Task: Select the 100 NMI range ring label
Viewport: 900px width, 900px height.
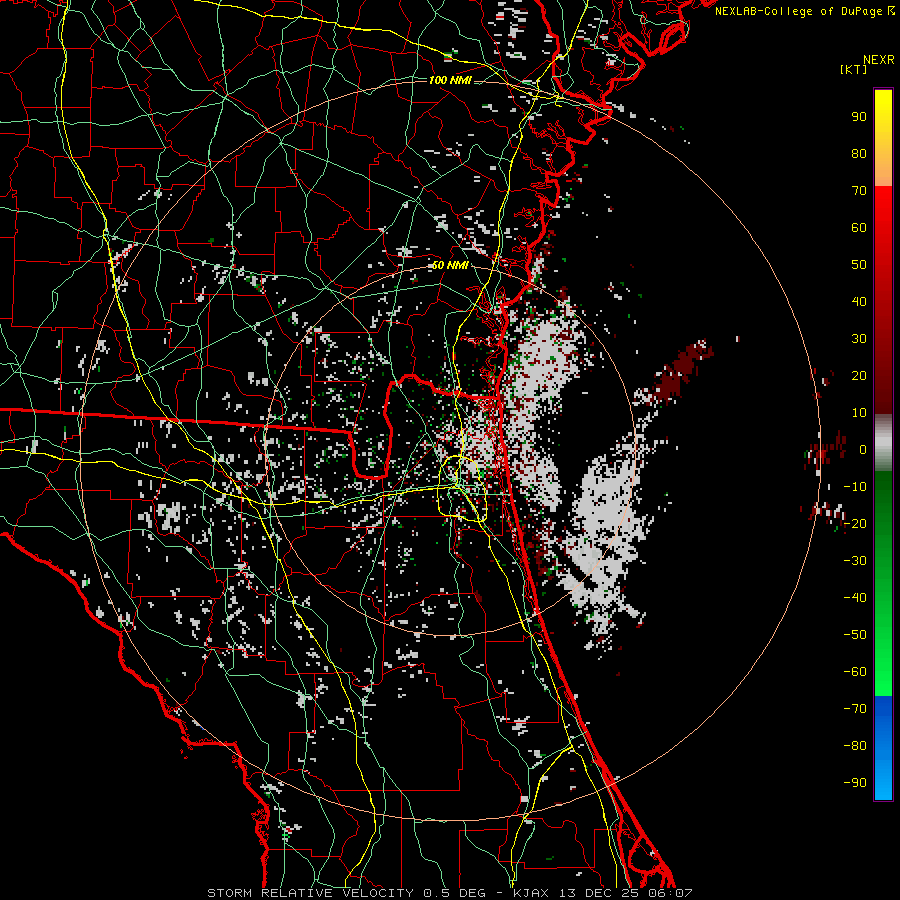Action: point(450,80)
